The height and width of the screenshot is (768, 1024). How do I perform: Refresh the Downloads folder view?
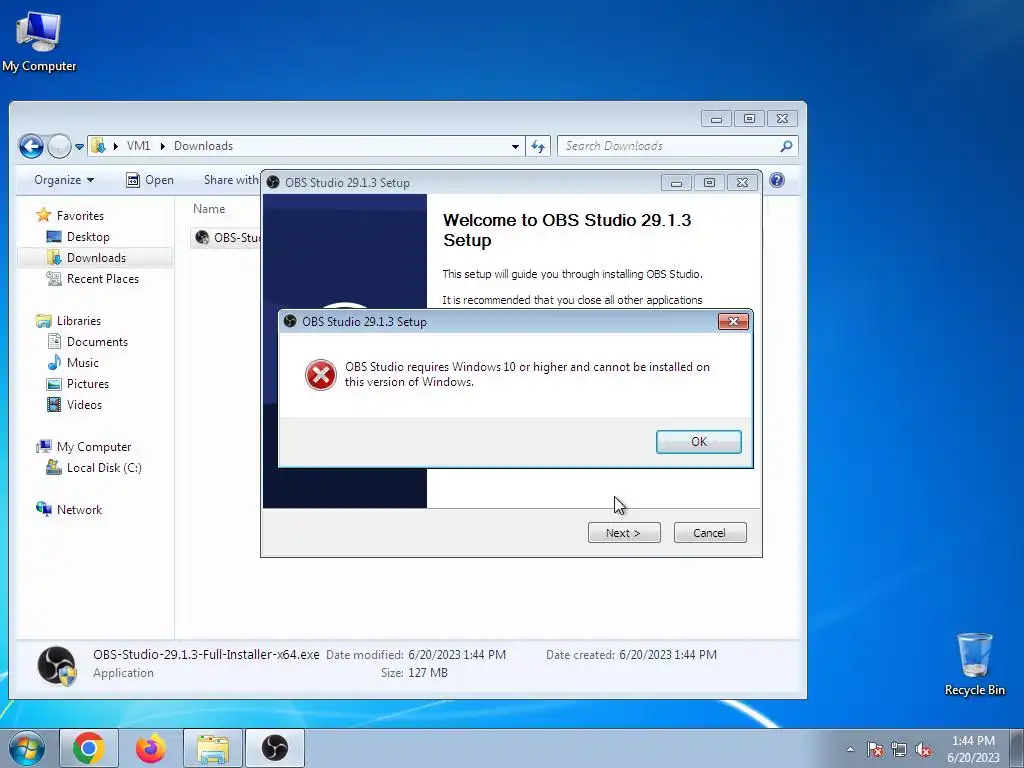(538, 146)
